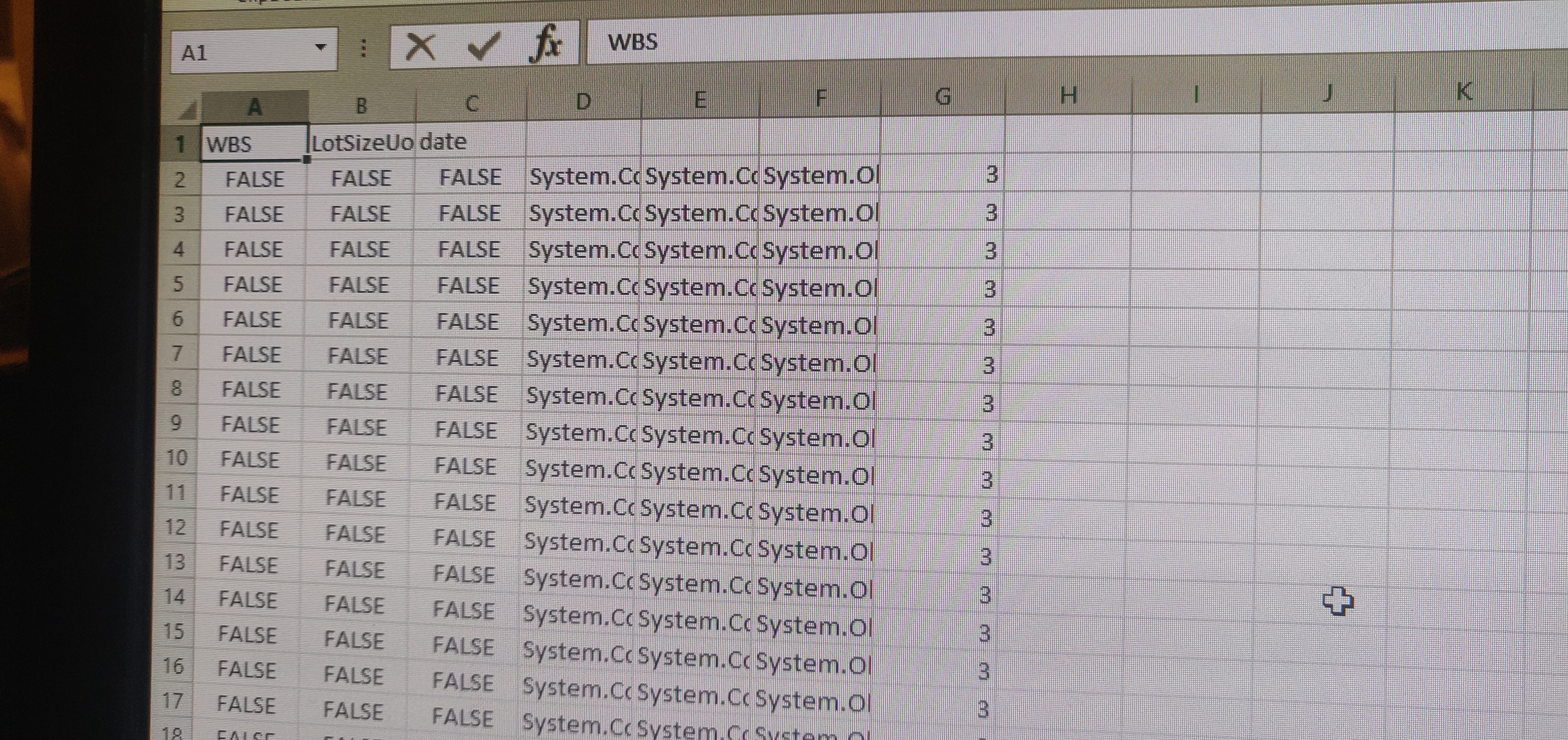Viewport: 1568px width, 740px height.
Task: Click System.Ol text in cell F6
Action: coord(819,325)
